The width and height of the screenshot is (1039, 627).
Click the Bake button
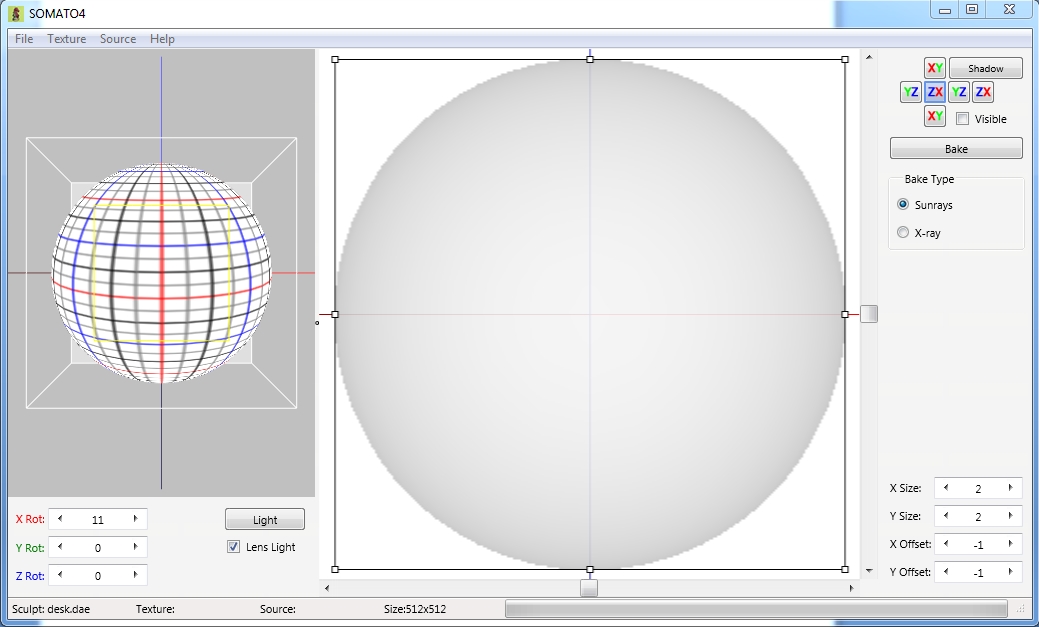coord(956,149)
